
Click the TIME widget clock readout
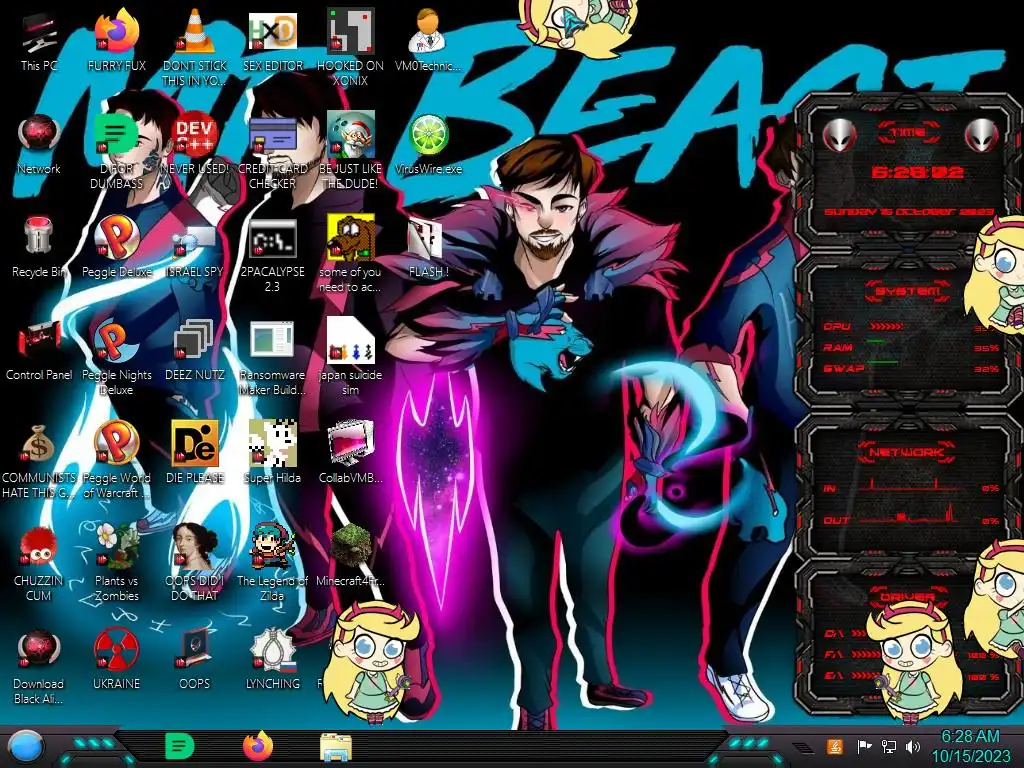(917, 172)
